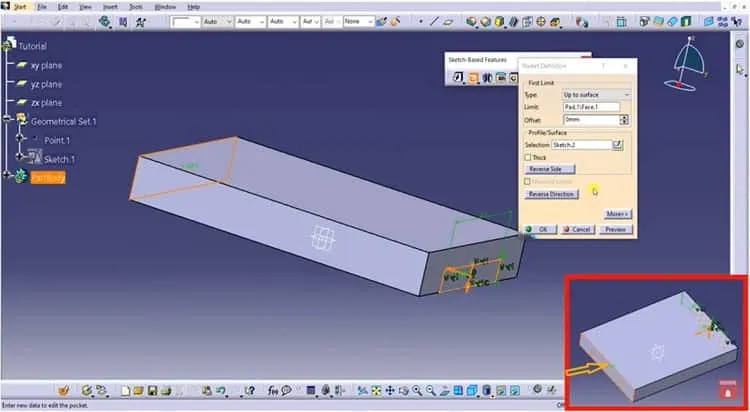Select the Point tool in top toolbar
750x412 pixels.
click(x=421, y=22)
